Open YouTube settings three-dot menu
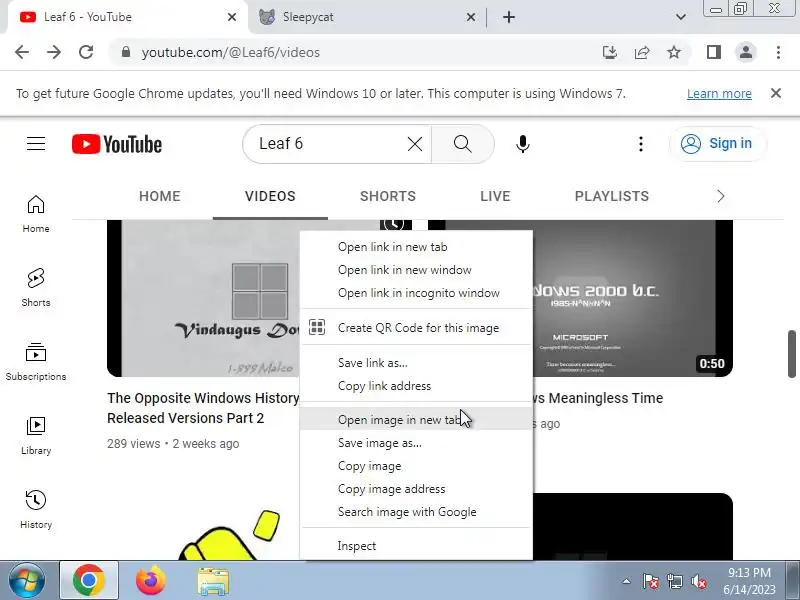 point(641,144)
